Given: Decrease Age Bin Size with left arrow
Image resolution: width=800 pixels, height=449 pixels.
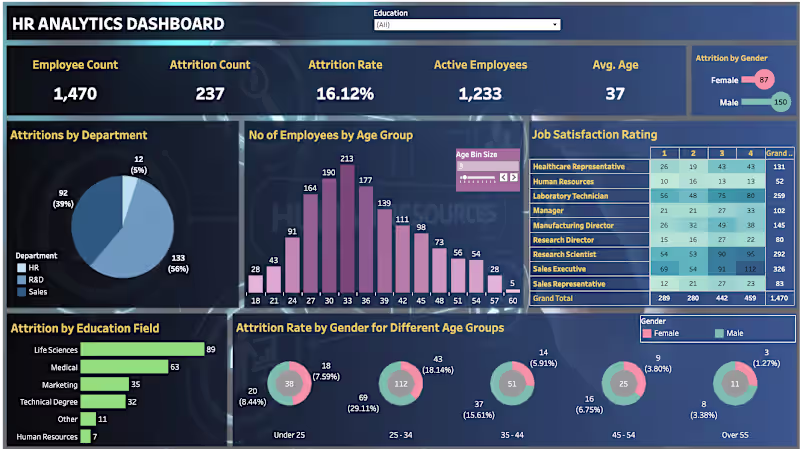Looking at the screenshot, I should (504, 177).
